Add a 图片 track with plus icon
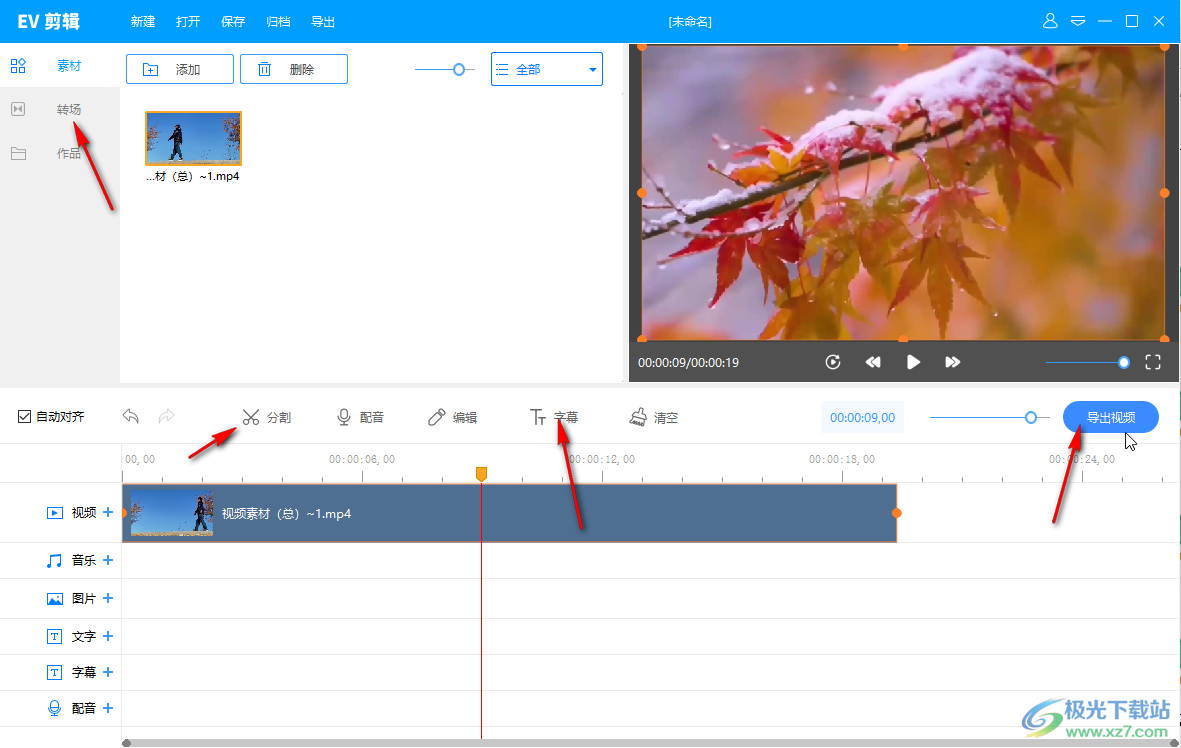The height and width of the screenshot is (748, 1181). coord(108,598)
